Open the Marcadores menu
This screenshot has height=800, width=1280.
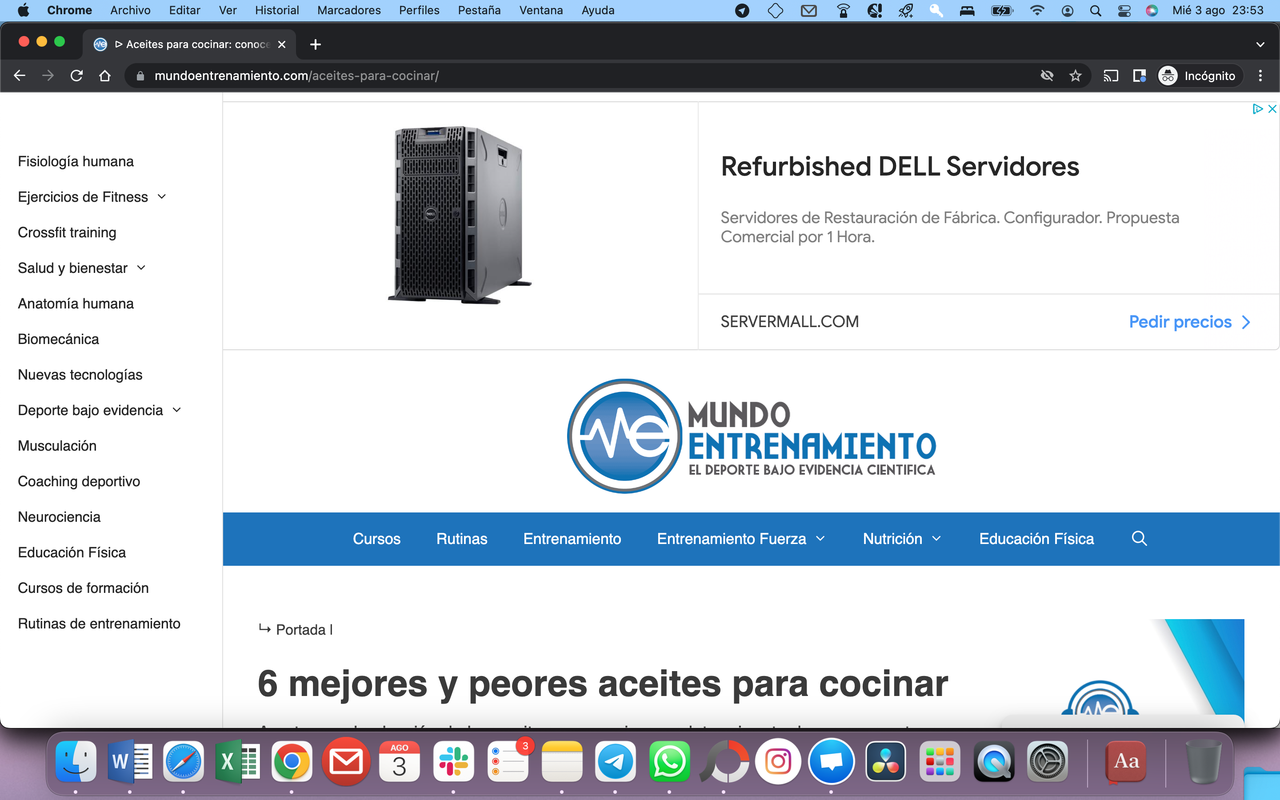(349, 10)
